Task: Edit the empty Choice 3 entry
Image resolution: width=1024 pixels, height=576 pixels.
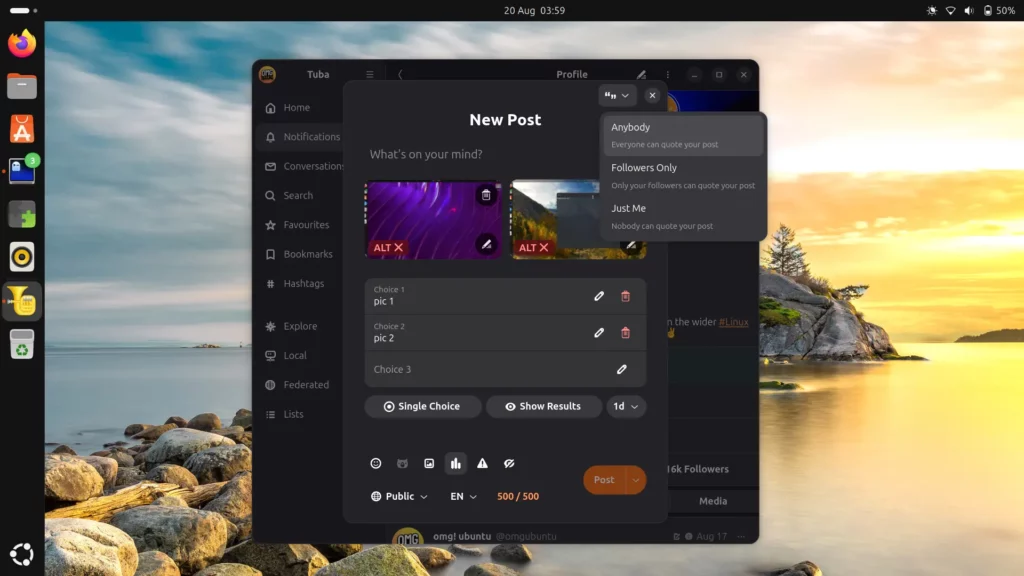Action: click(x=622, y=369)
